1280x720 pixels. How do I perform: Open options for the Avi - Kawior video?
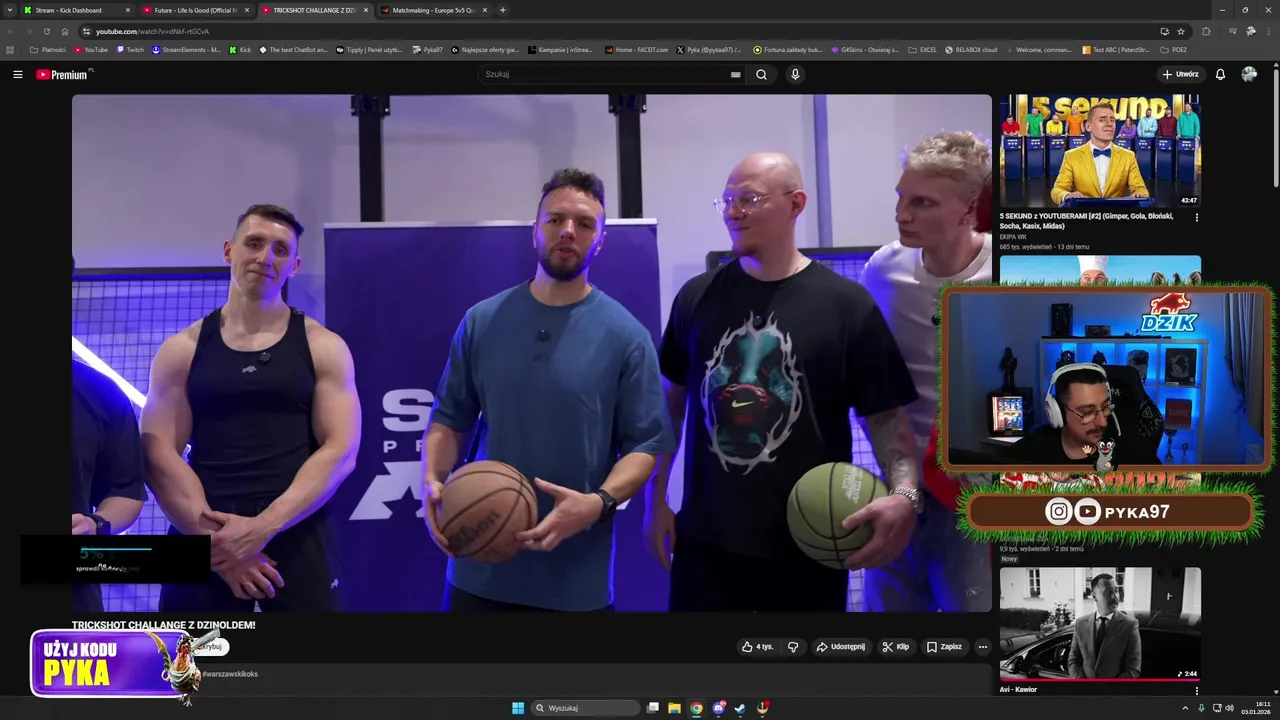(1197, 690)
